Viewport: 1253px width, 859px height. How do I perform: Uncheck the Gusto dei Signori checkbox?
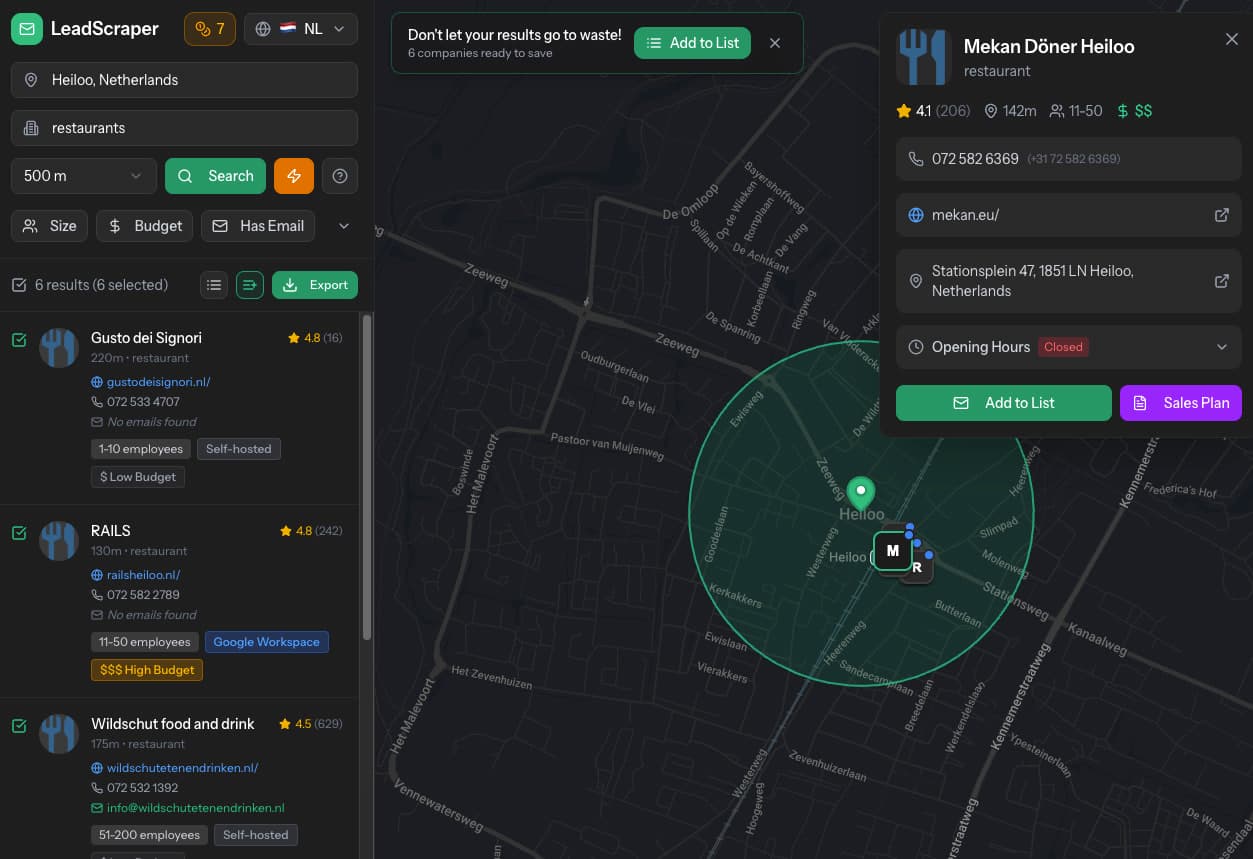tap(19, 340)
